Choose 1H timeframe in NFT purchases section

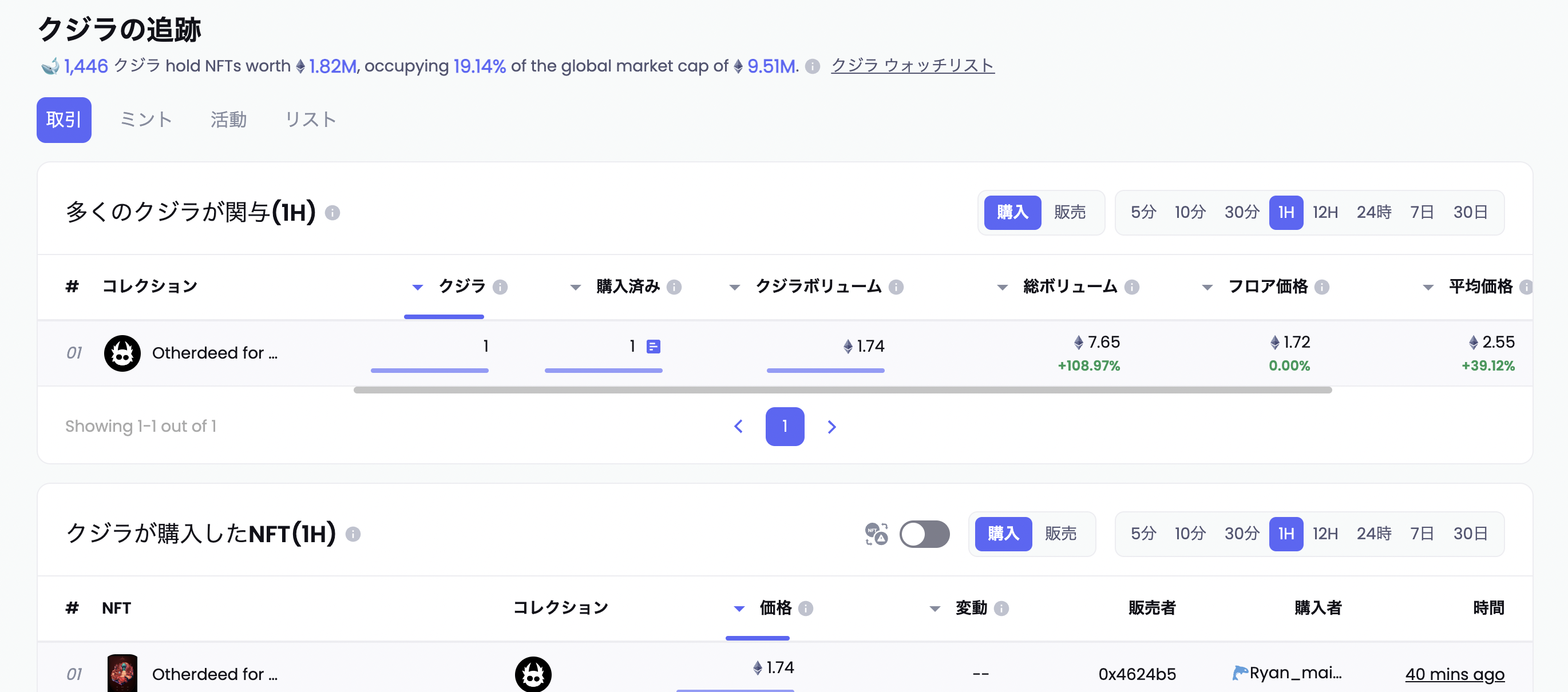1285,534
